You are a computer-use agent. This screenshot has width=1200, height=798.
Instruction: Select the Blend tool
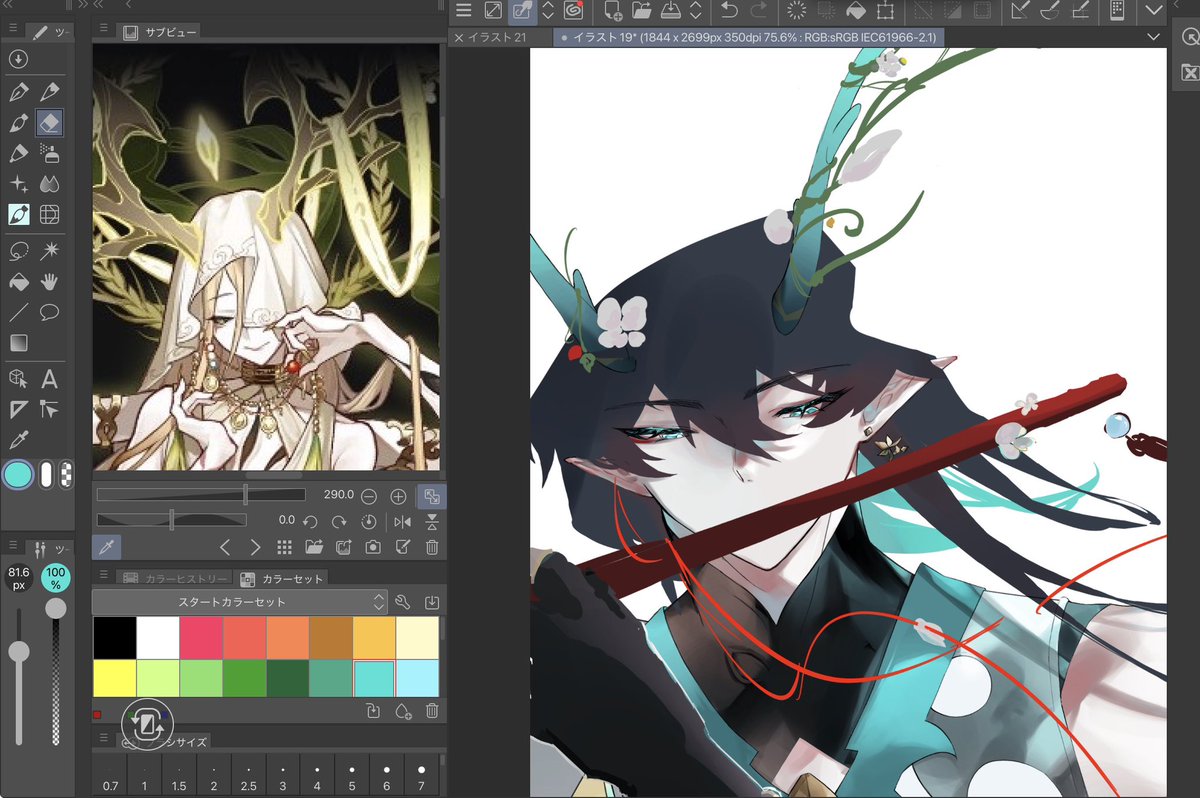tap(49, 184)
